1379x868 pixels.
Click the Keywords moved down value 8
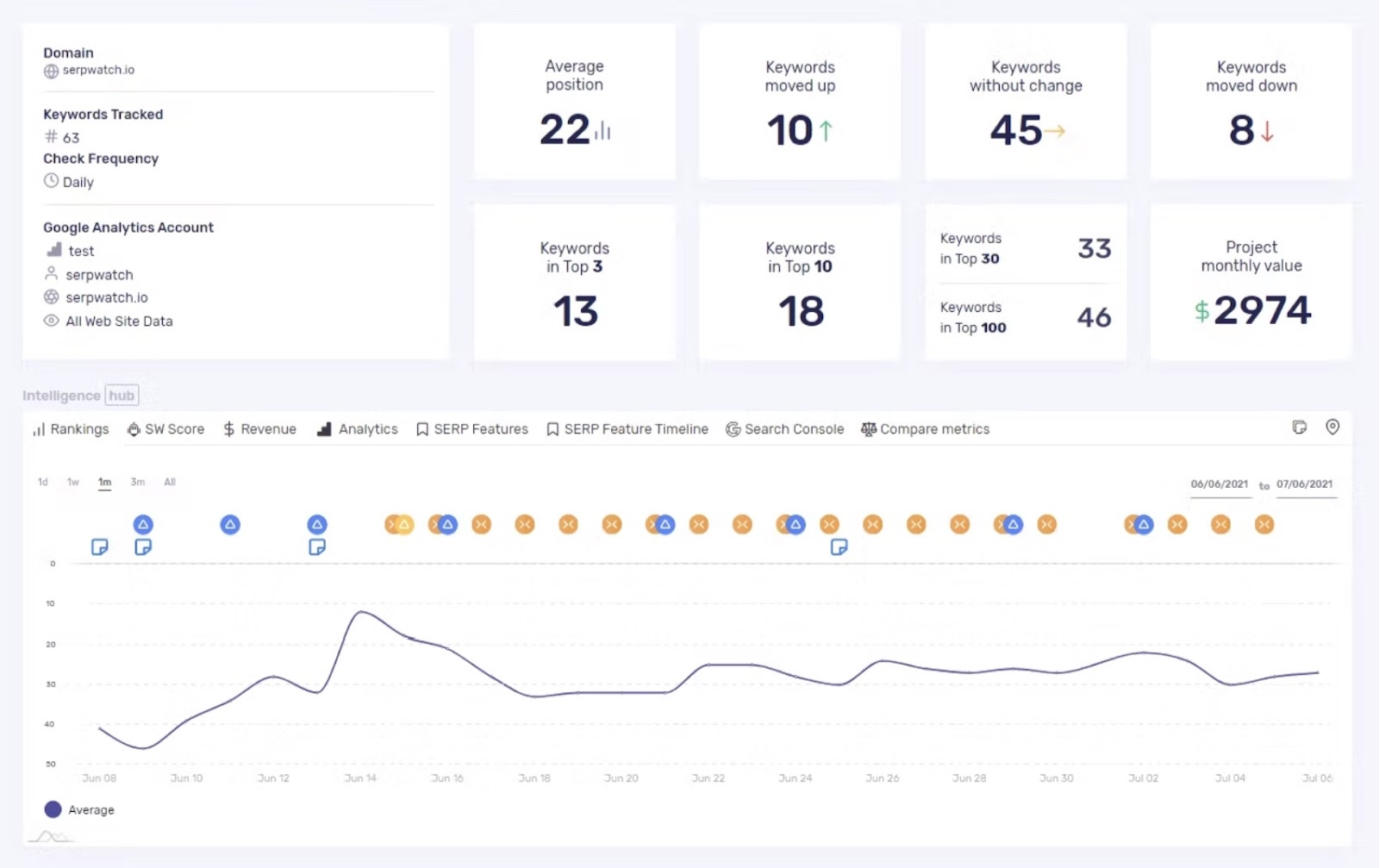point(1242,131)
